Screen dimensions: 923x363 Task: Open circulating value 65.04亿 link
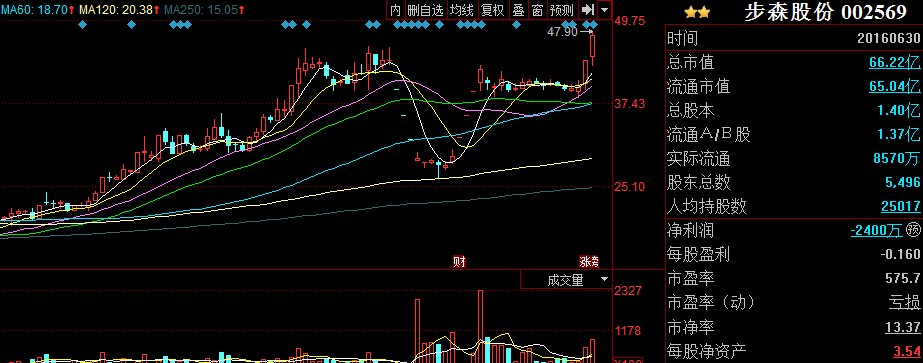click(895, 86)
